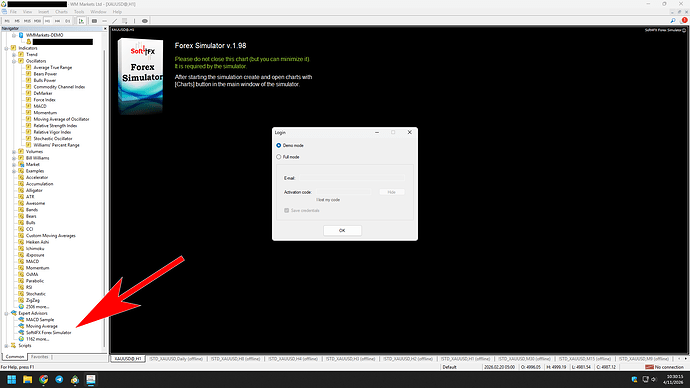Close the Navigator panel with its X
The height and width of the screenshot is (388, 690).
105,29
